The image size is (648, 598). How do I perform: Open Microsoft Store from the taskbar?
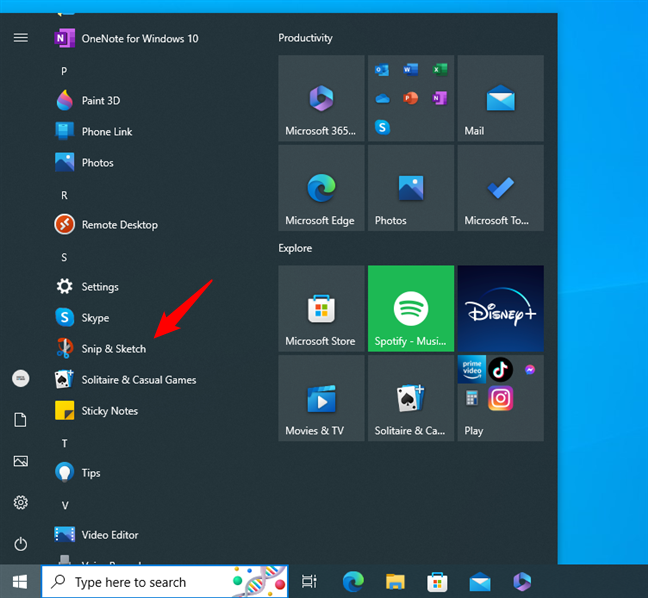coord(437,581)
